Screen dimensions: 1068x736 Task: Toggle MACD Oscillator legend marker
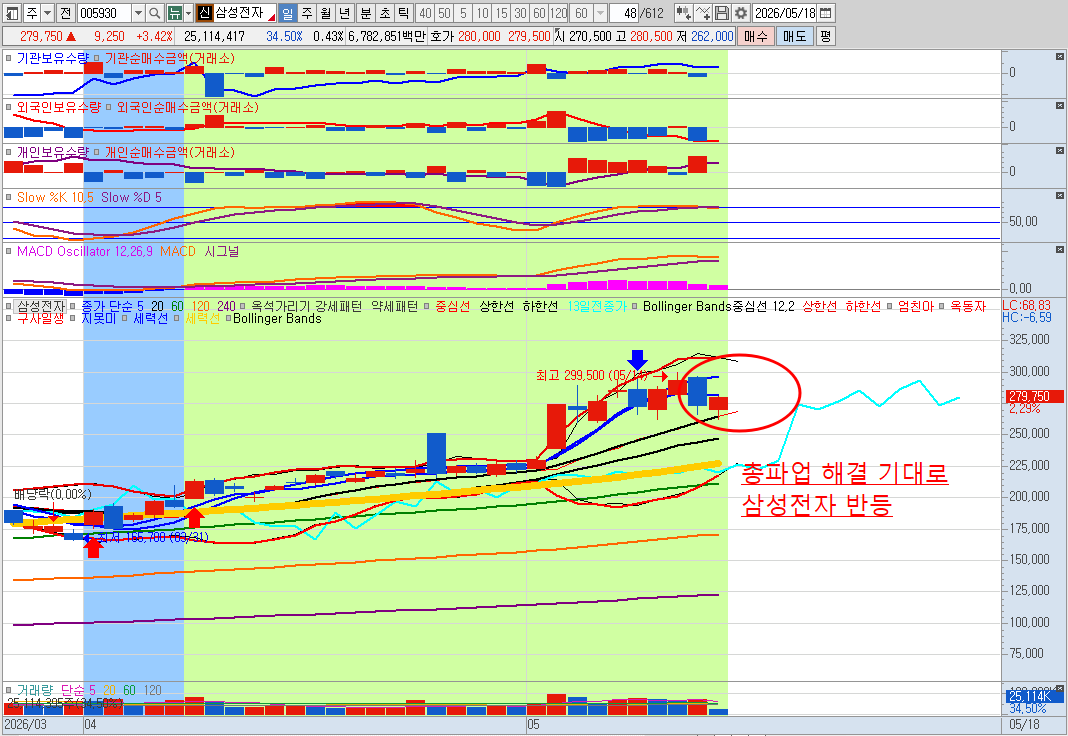[x=9, y=251]
